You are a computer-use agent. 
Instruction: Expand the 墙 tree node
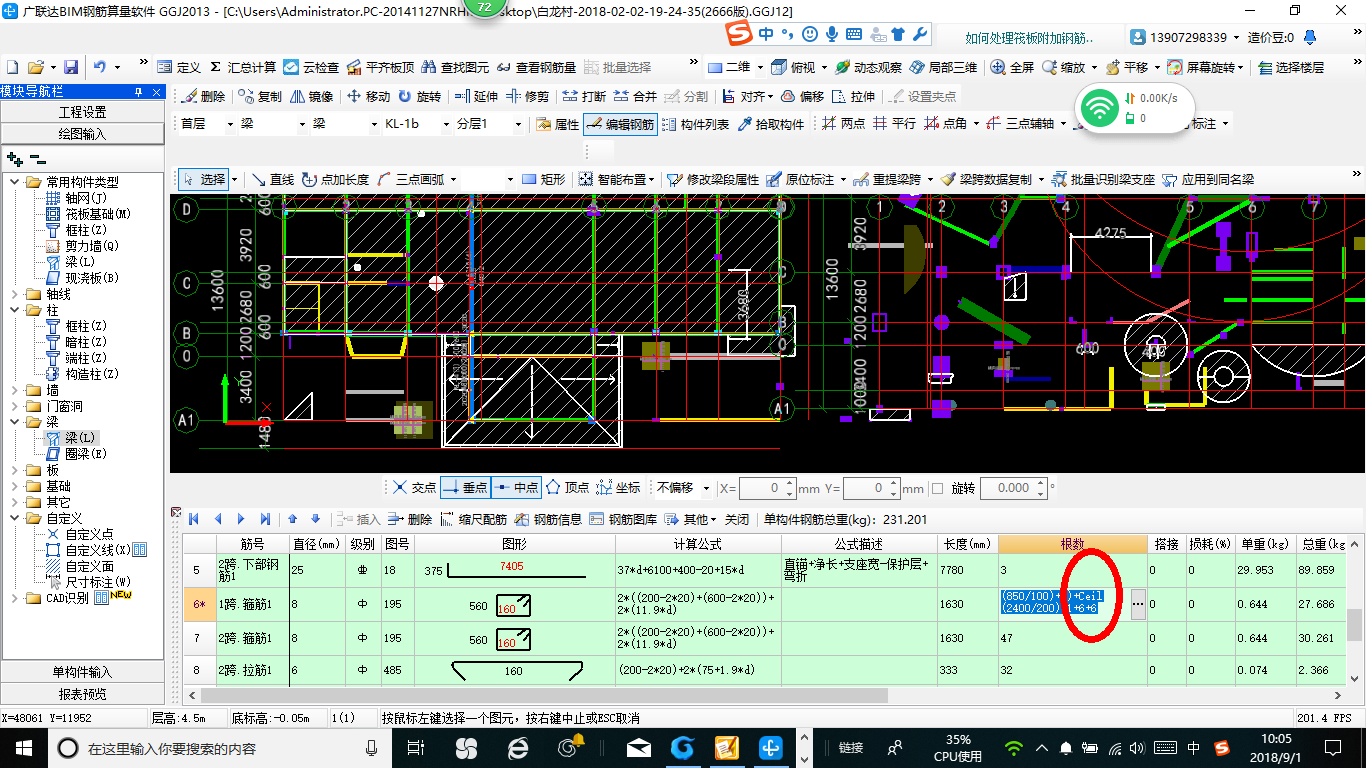coord(15,390)
